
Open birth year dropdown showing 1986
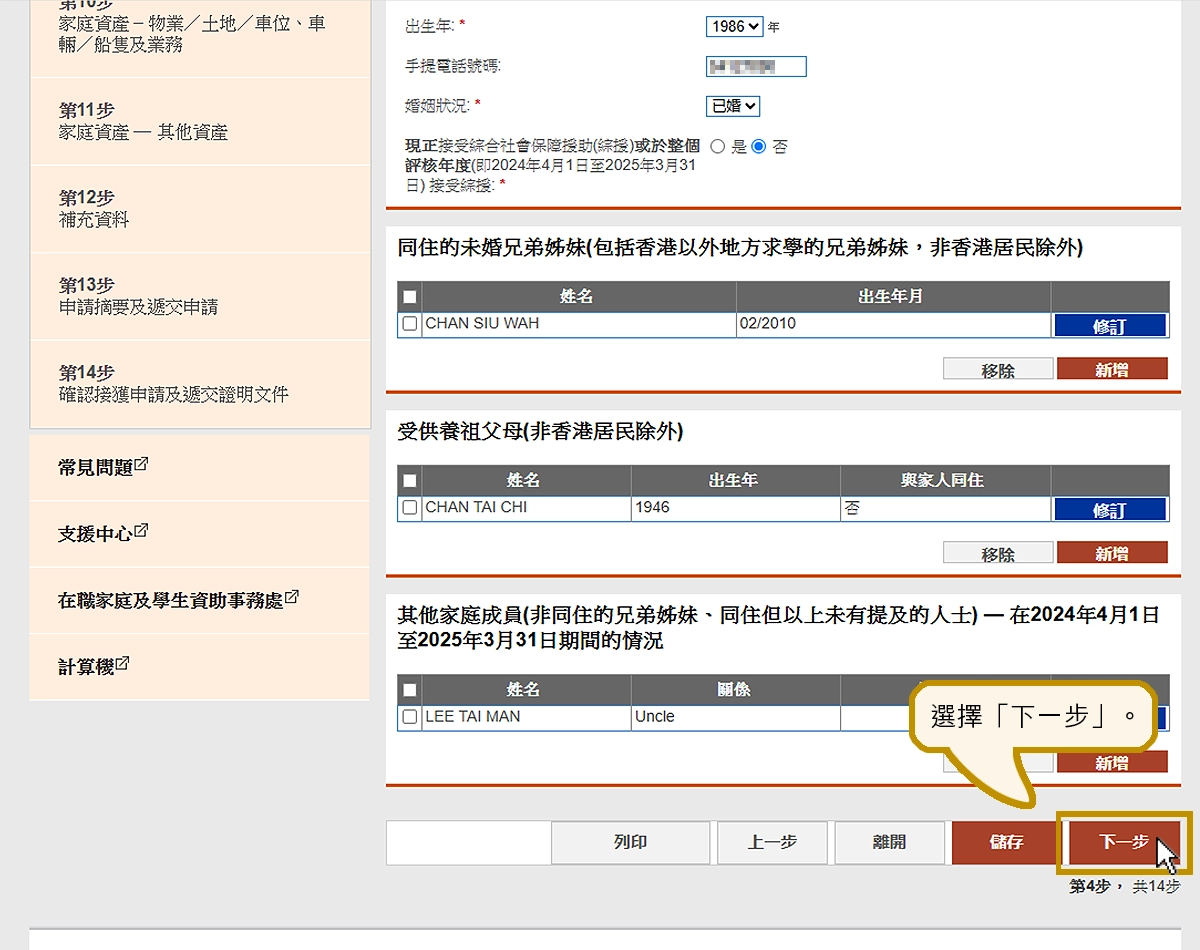coord(734,27)
